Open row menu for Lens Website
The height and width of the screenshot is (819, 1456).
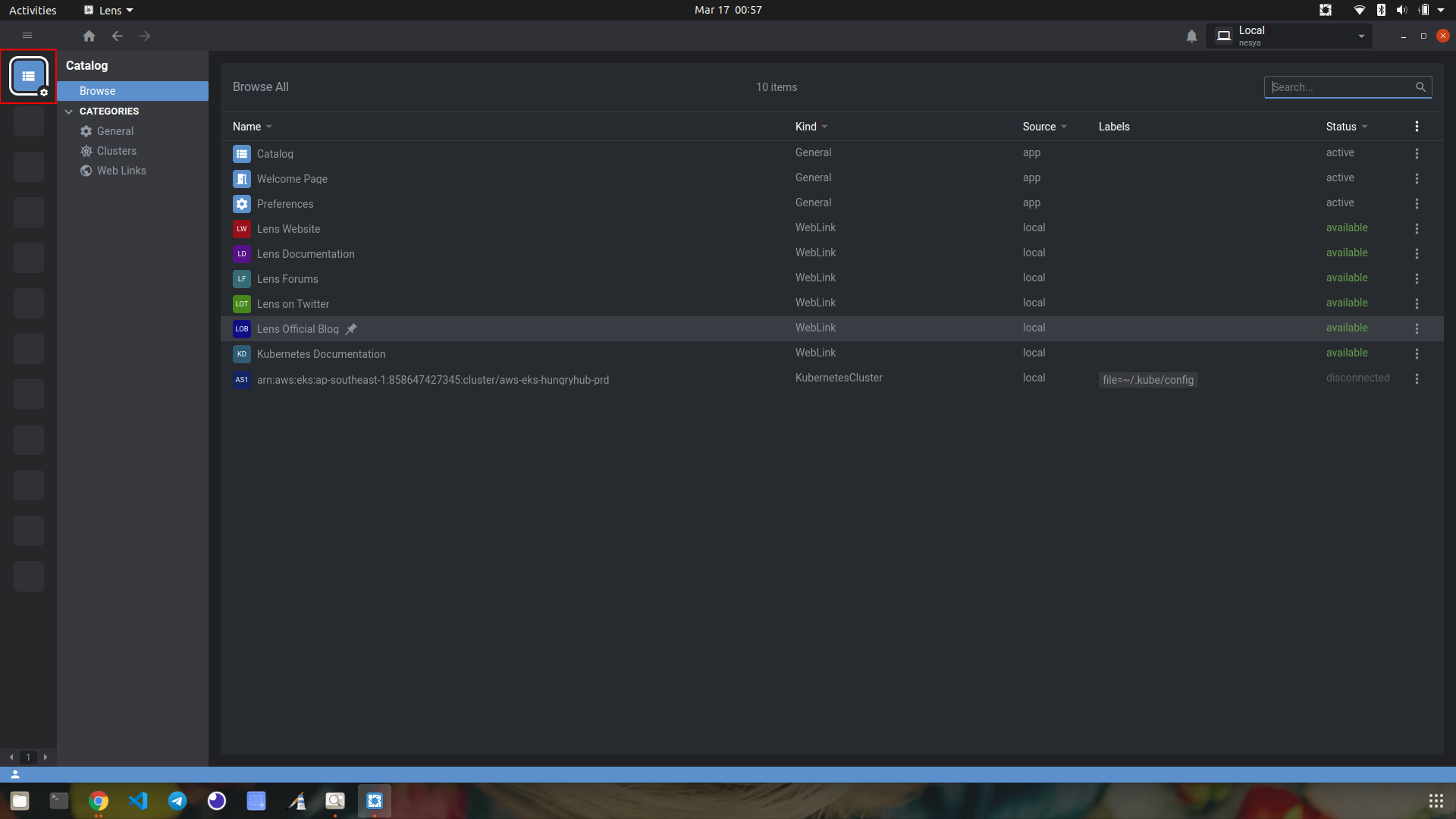(x=1417, y=228)
